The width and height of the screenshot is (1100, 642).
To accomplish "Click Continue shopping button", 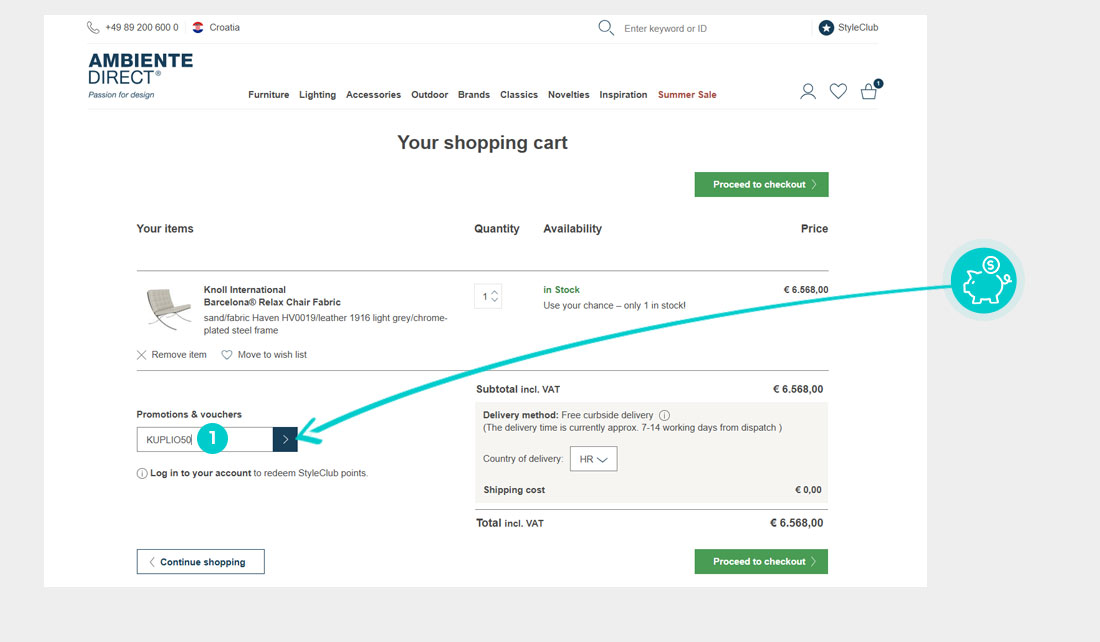I will pyautogui.click(x=201, y=562).
